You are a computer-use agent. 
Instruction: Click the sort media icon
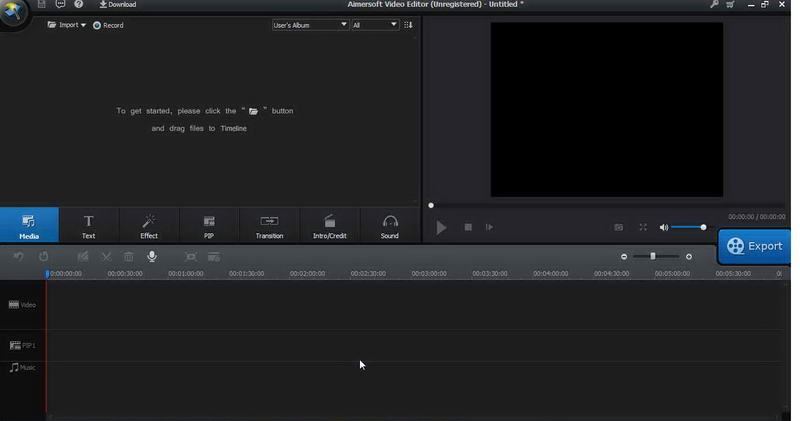point(408,25)
